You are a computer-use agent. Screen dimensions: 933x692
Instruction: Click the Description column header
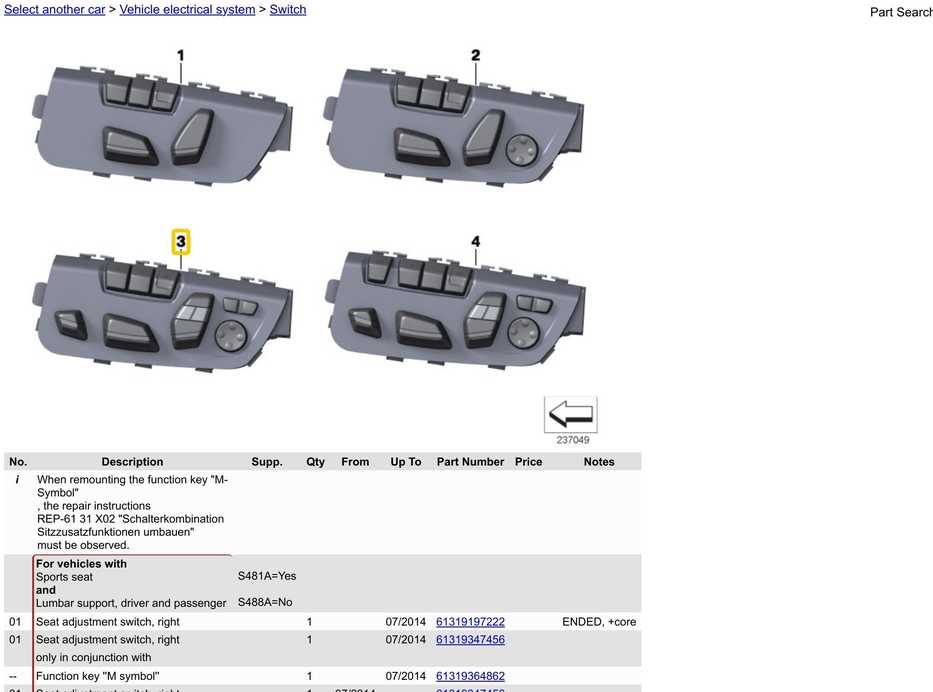[x=132, y=462]
